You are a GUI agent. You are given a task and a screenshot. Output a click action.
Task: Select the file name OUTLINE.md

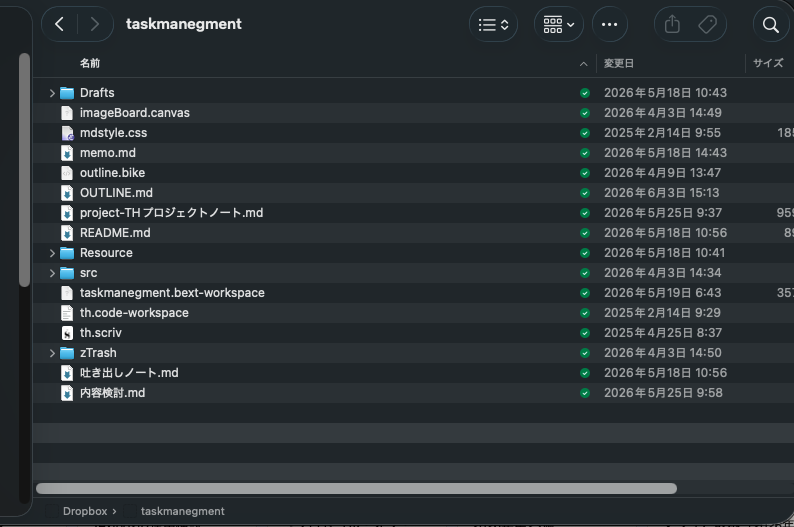click(x=116, y=193)
